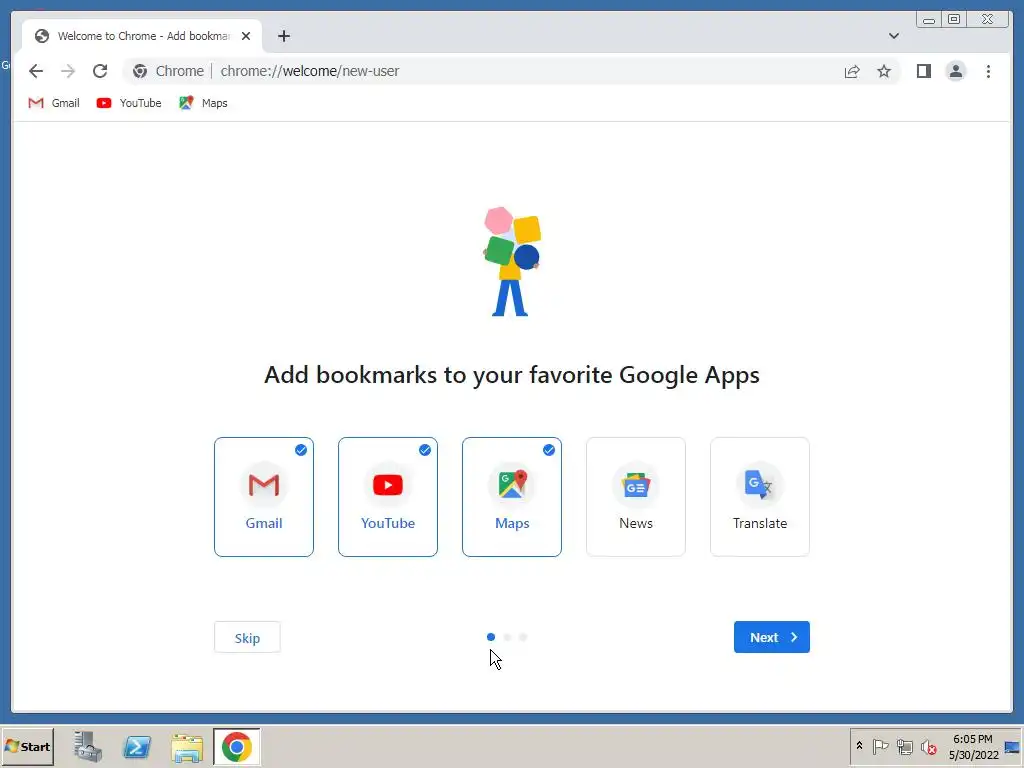Screen dimensions: 1024x768
Task: Expand the tab search chevron
Action: 893,36
